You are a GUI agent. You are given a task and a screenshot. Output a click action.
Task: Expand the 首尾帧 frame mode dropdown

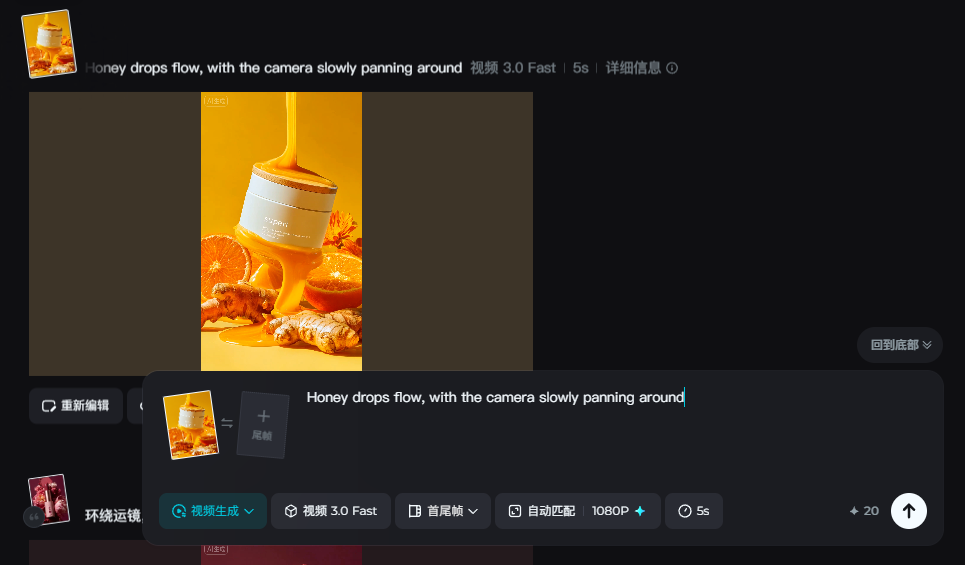442,511
